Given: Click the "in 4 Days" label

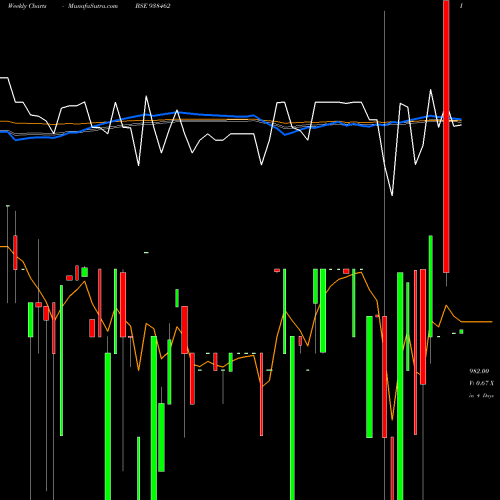Looking at the screenshot, I should [481, 396].
